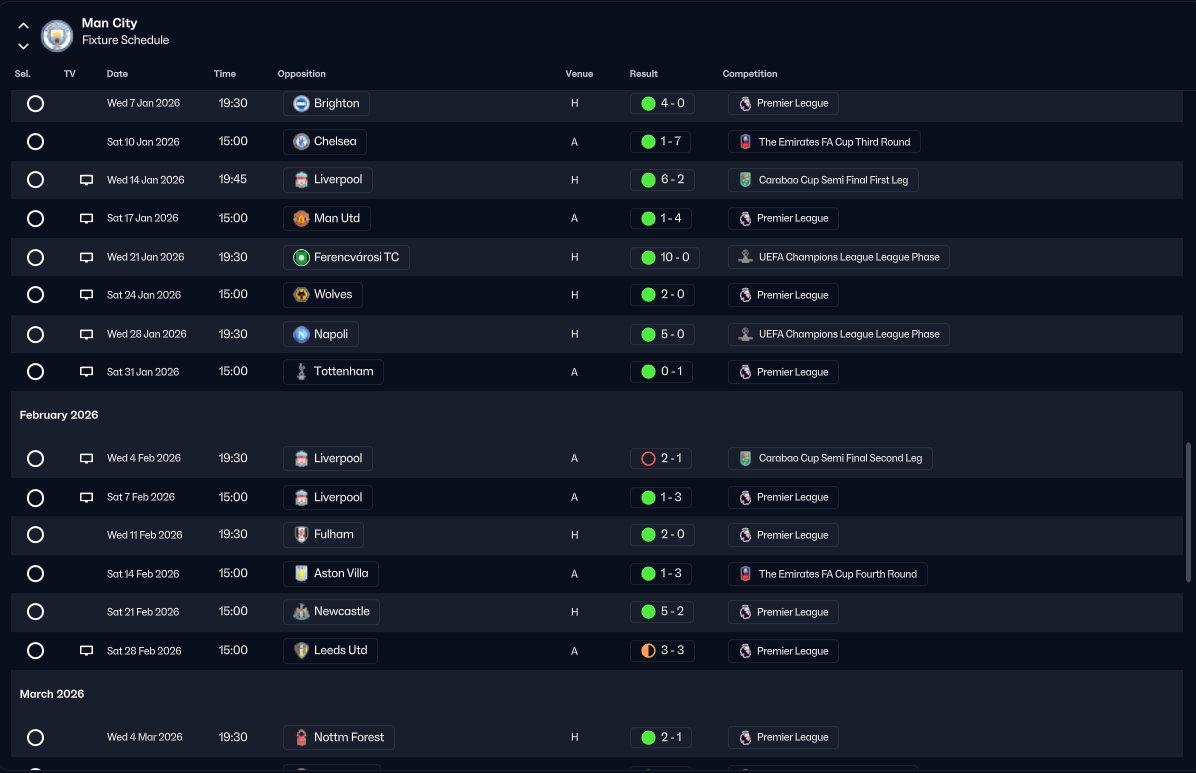The height and width of the screenshot is (773, 1196).
Task: Go to previous club with up chevron
Action: point(24,26)
